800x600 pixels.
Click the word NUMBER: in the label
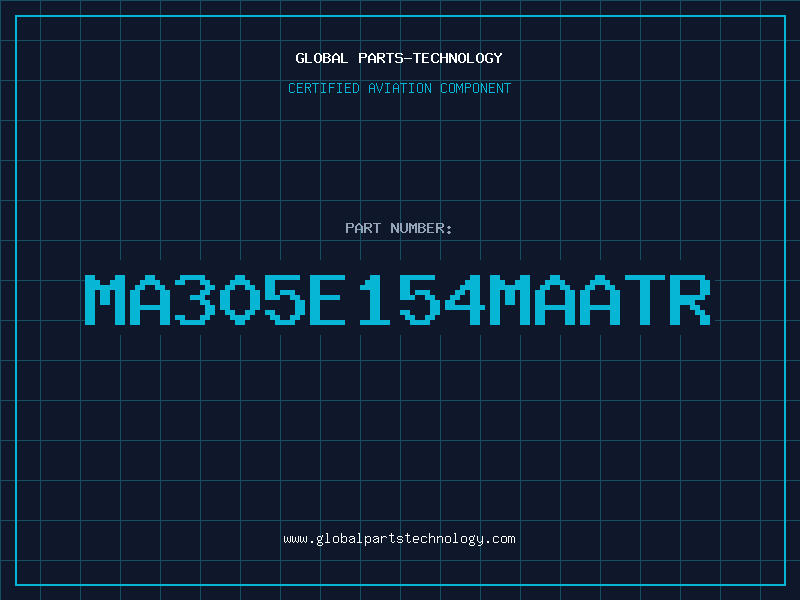(421, 228)
